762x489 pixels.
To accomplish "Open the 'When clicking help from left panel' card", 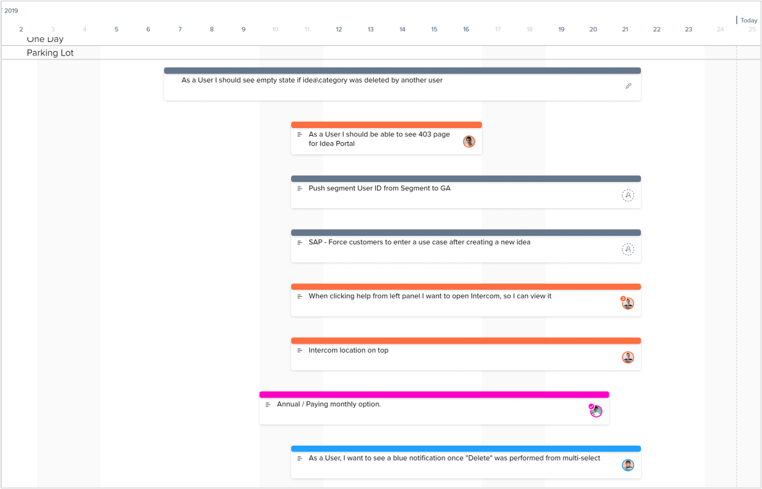I will (x=430, y=297).
